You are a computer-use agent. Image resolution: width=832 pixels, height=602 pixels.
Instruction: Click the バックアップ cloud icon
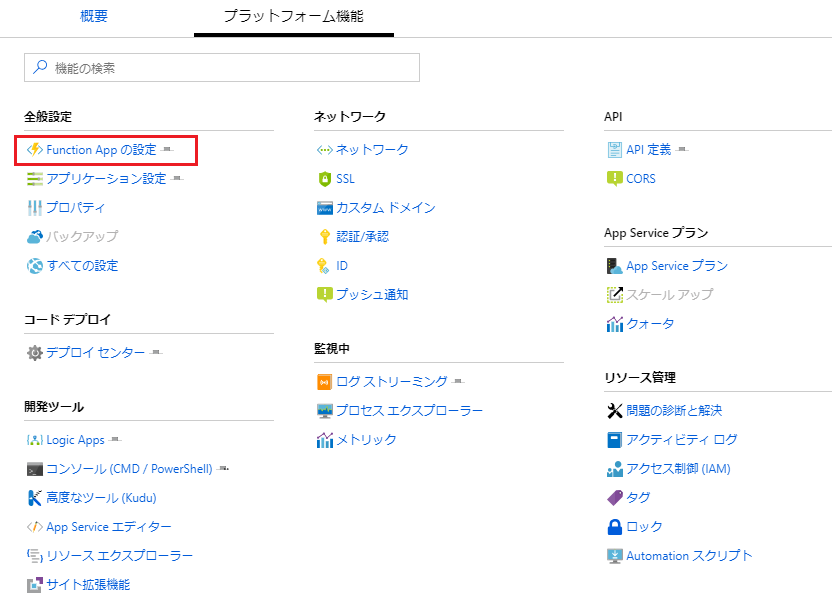(x=35, y=237)
